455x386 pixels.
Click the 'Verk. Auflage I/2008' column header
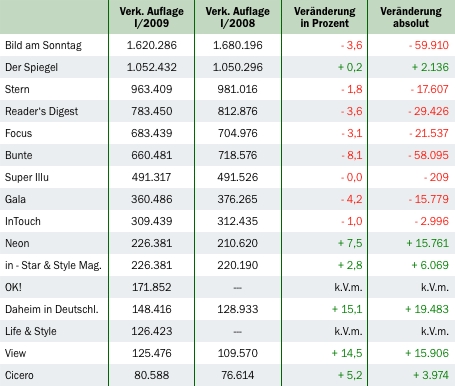[x=238, y=17]
